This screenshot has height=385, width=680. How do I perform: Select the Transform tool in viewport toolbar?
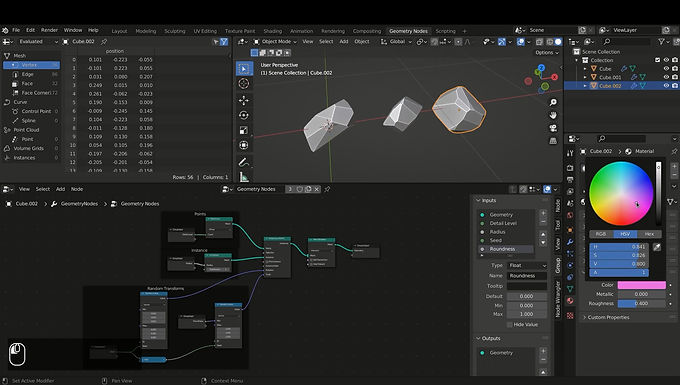244,145
